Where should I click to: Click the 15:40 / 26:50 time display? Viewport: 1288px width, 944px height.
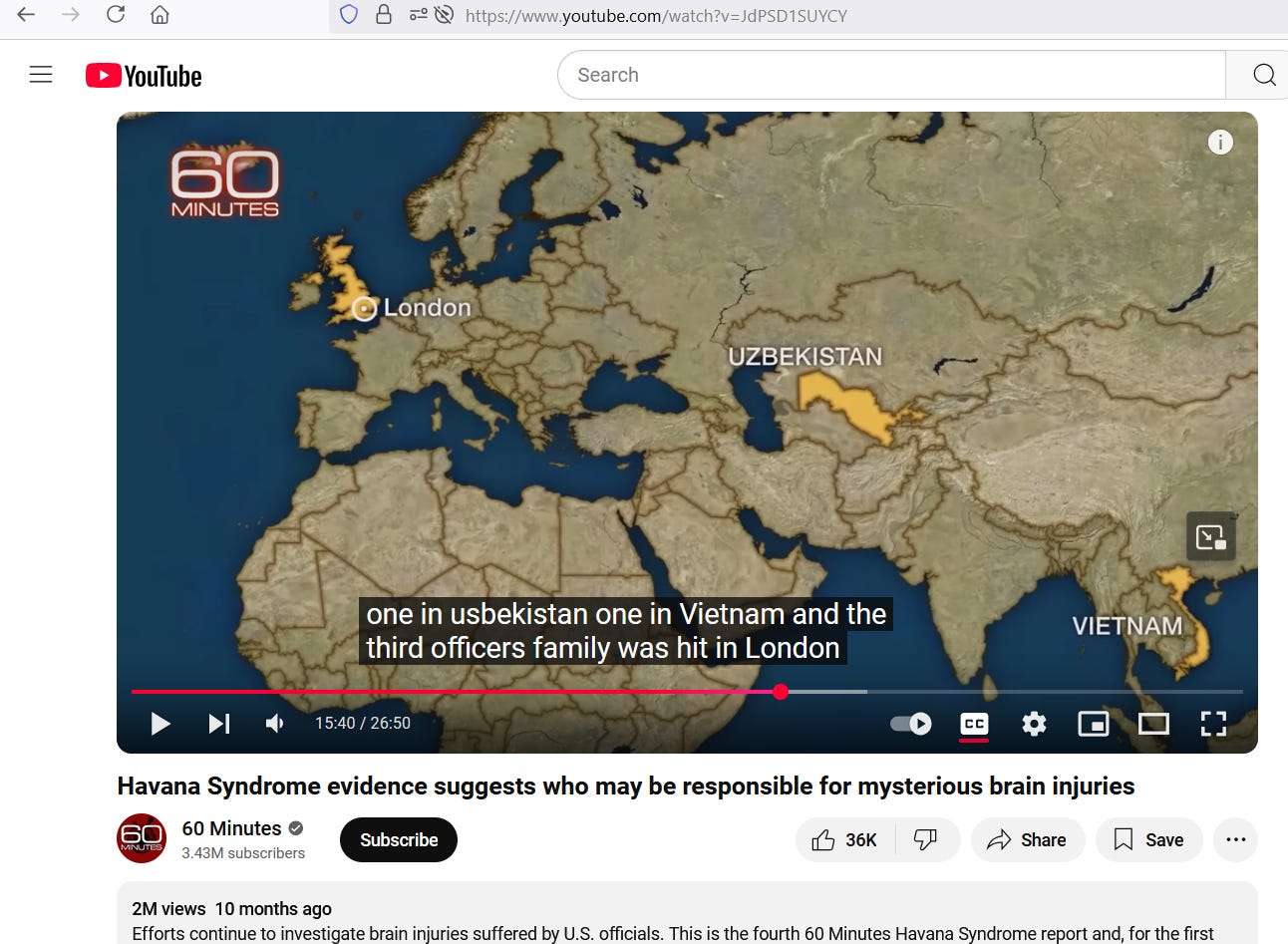click(363, 724)
